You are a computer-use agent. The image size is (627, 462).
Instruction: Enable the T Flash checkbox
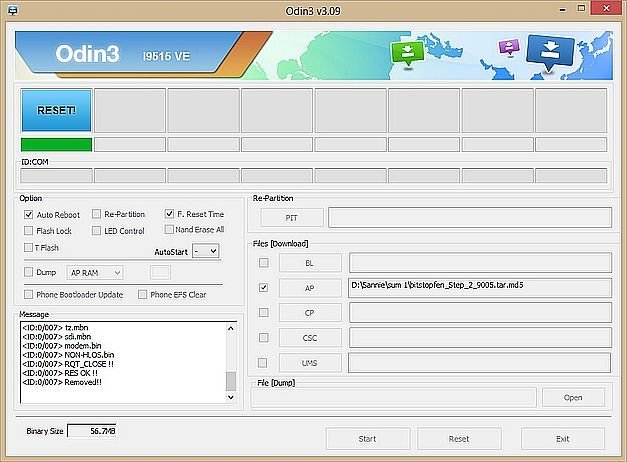28,247
